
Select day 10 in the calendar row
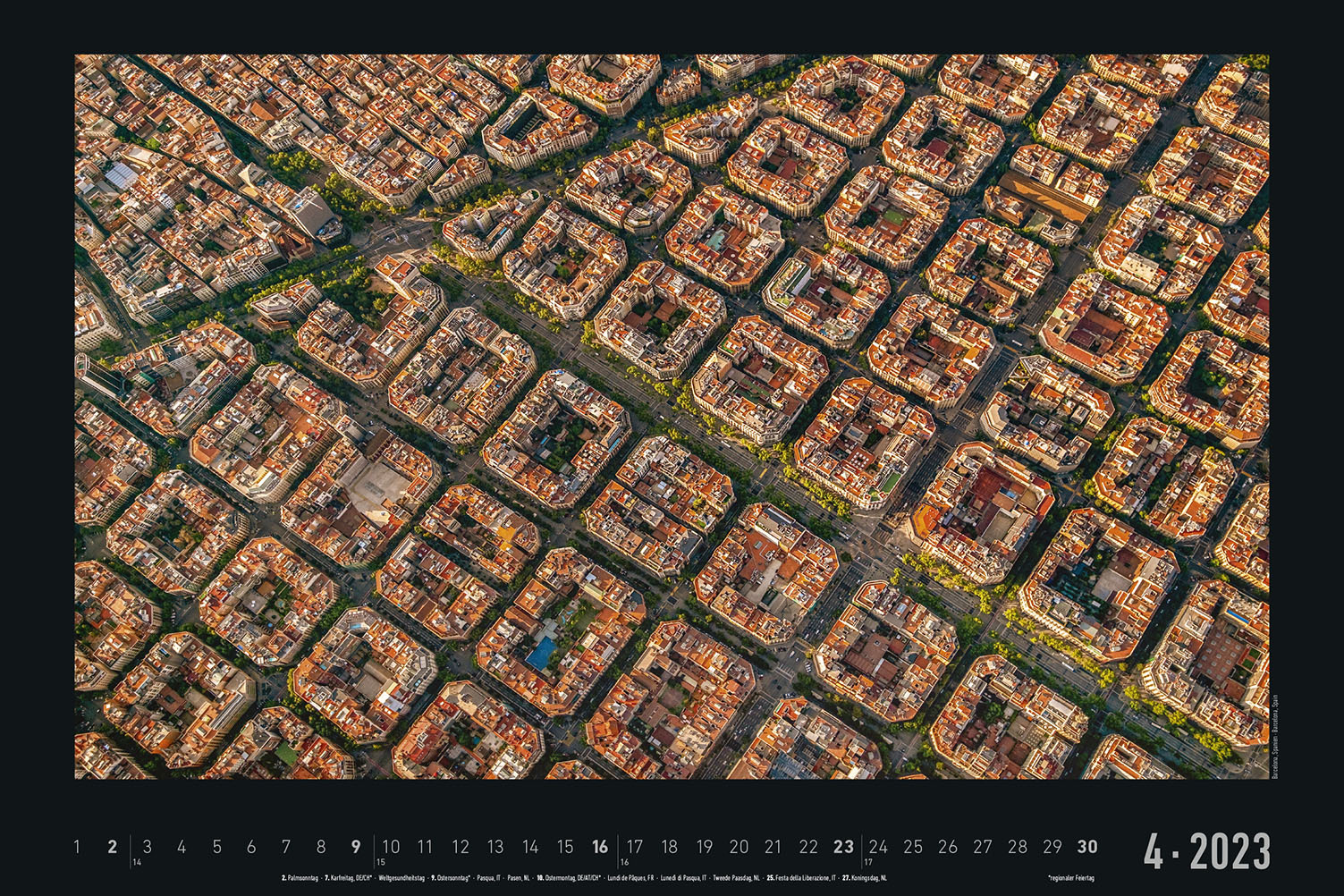click(x=391, y=846)
